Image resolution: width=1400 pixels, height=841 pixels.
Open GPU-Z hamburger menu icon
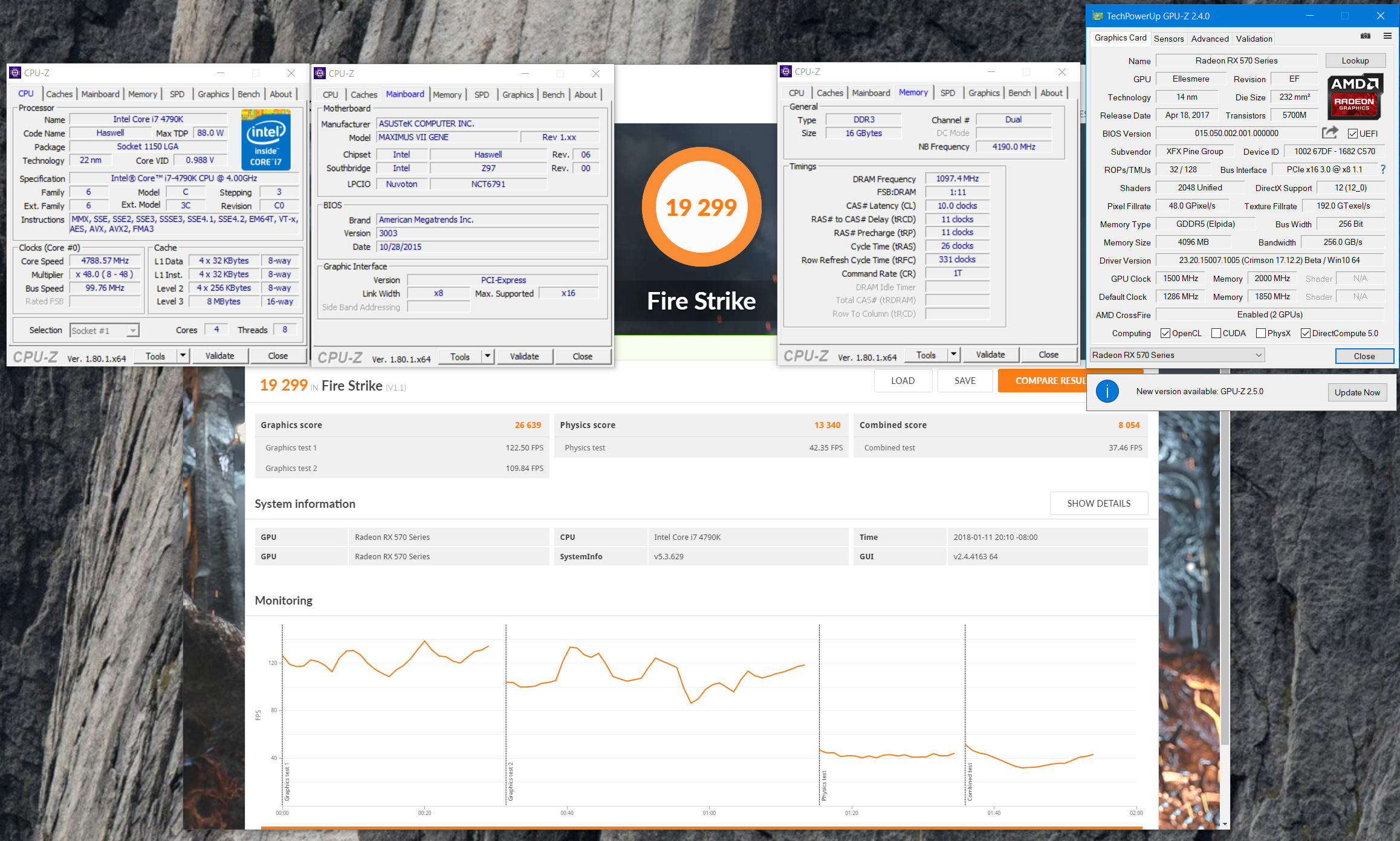pyautogui.click(x=1388, y=36)
